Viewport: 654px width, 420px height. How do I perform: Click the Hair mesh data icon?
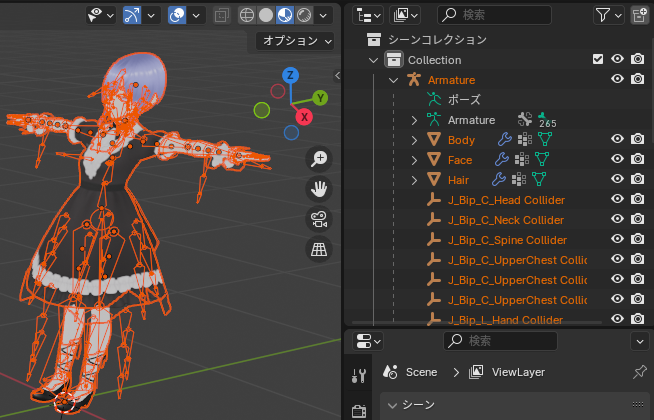tap(538, 179)
